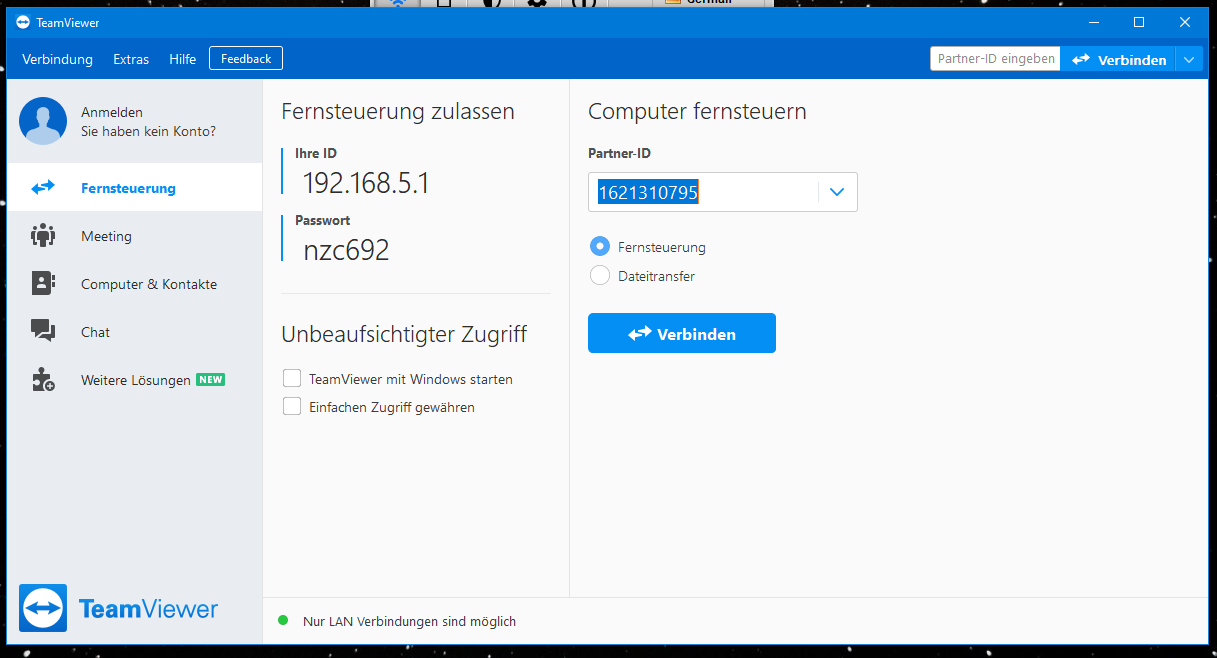This screenshot has width=1217, height=658.
Task: Open the Hilfe menu
Action: tap(183, 59)
